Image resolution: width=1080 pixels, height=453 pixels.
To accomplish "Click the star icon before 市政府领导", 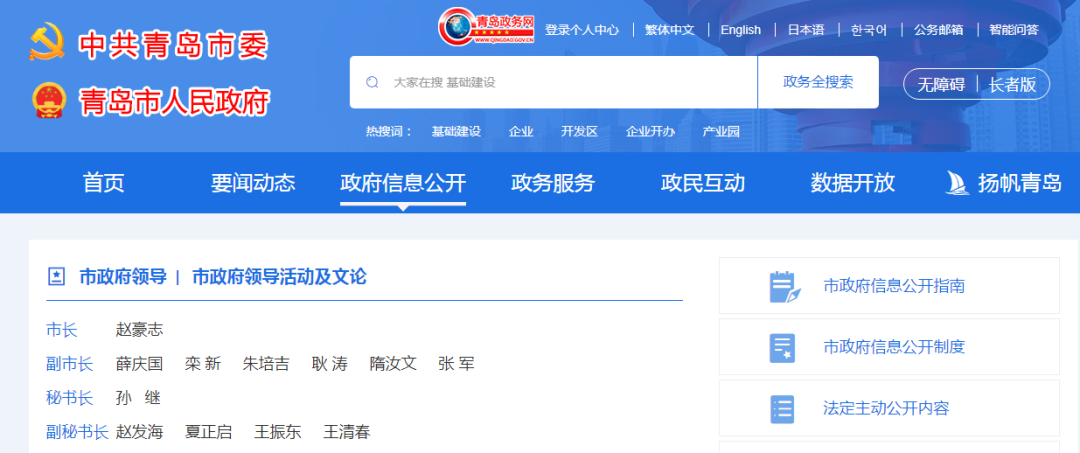I will pyautogui.click(x=57, y=277).
